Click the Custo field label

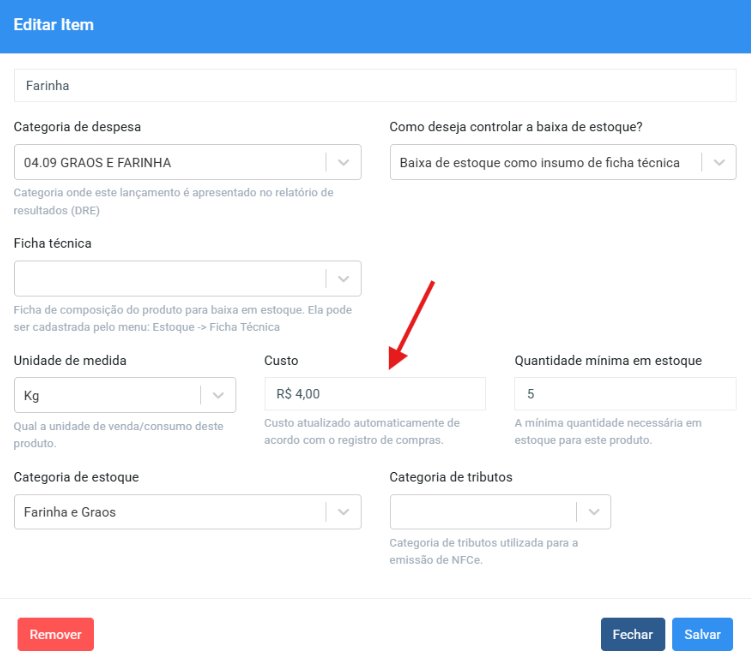281,360
